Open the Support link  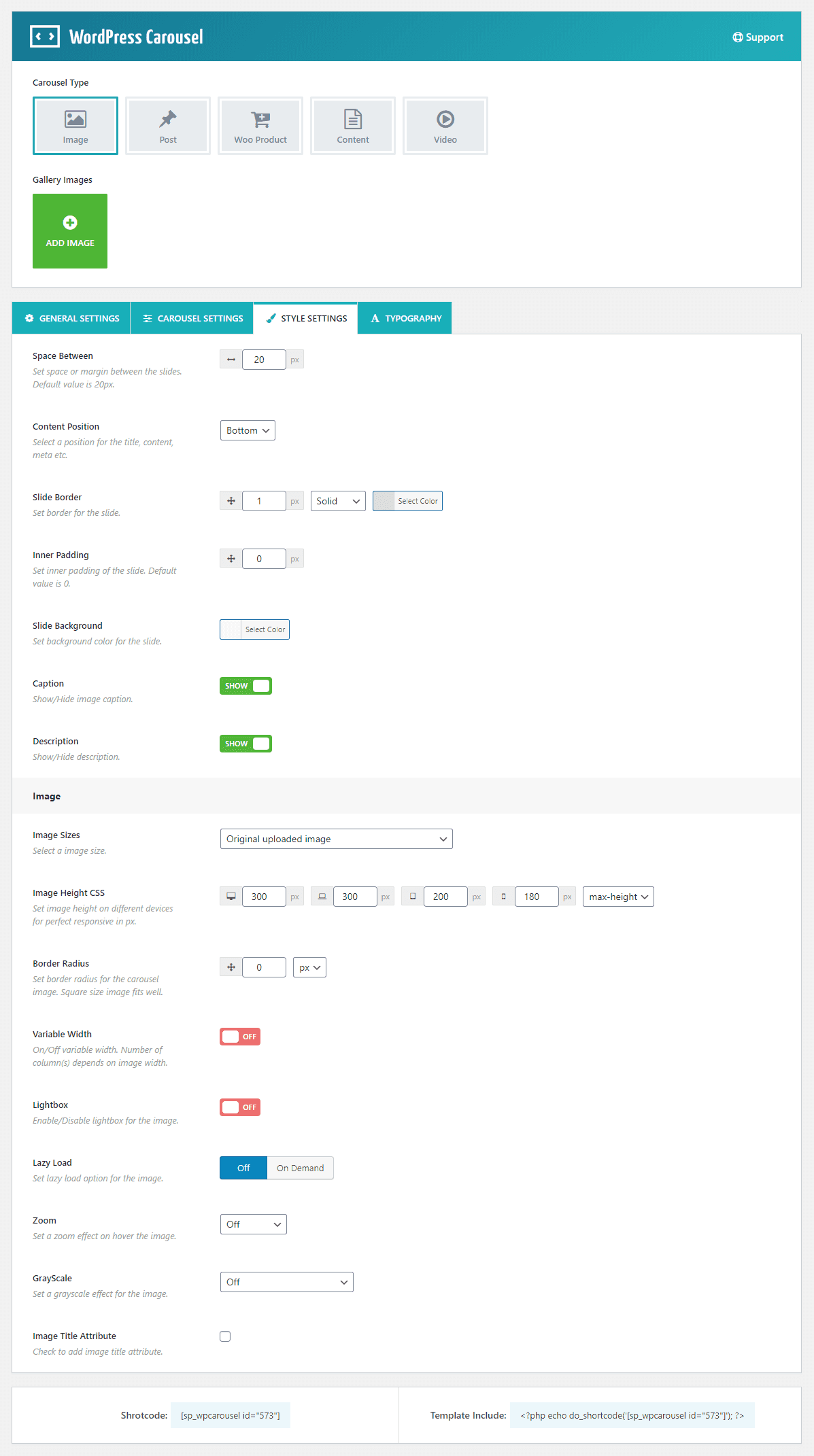pyautogui.click(x=758, y=37)
